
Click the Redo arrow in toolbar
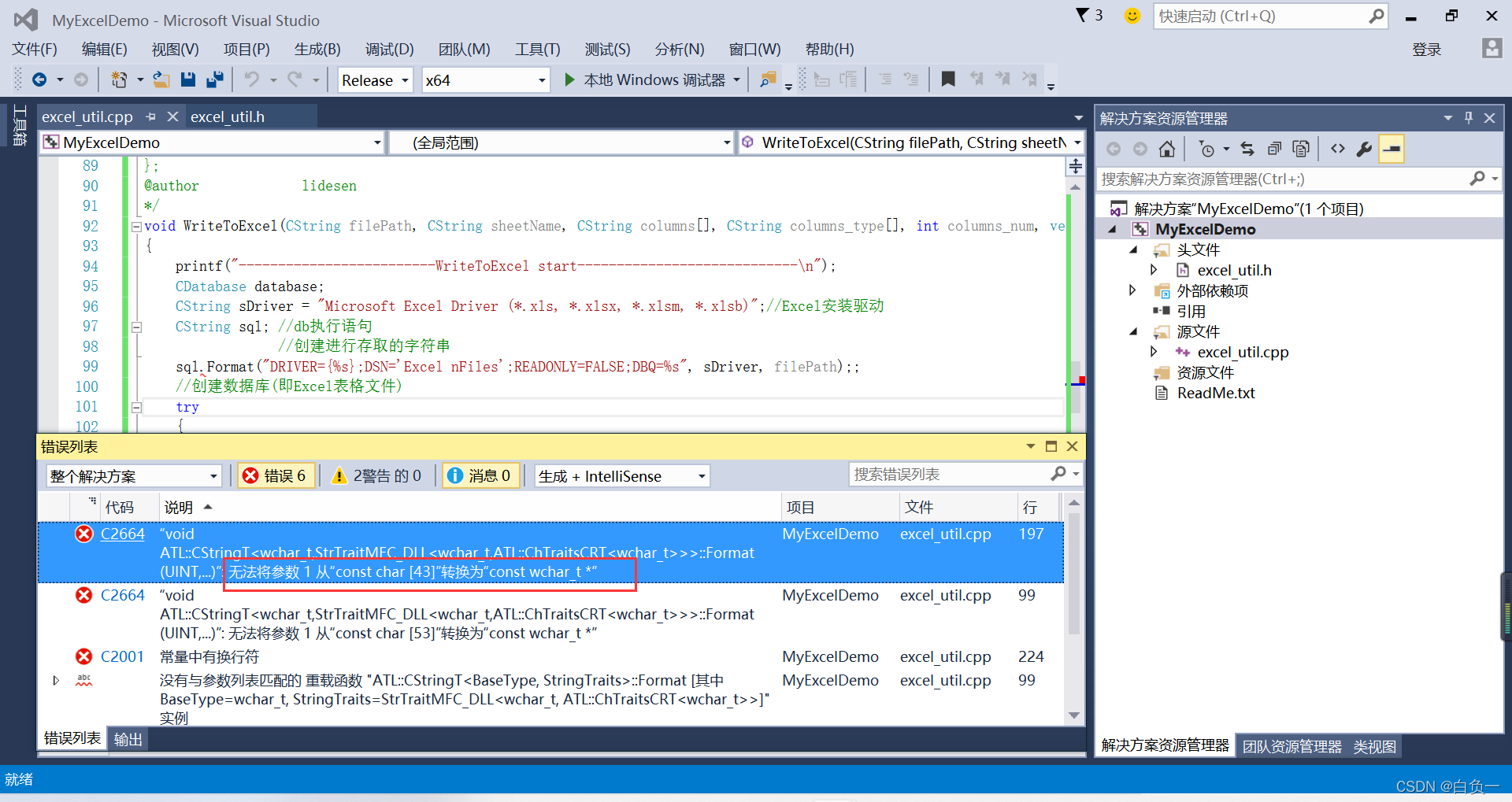pyautogui.click(x=295, y=79)
